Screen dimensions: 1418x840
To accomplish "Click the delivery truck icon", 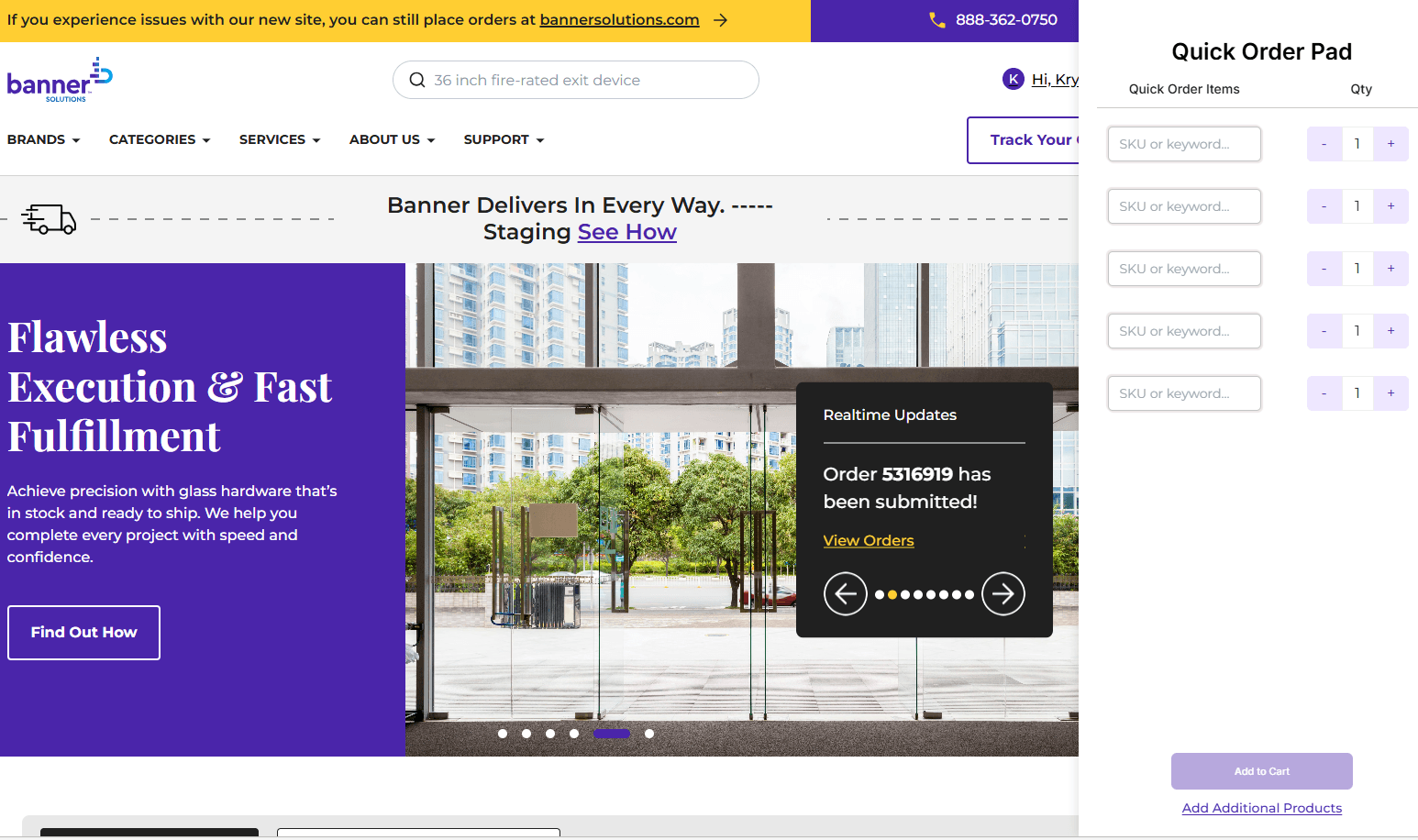I will point(49,219).
